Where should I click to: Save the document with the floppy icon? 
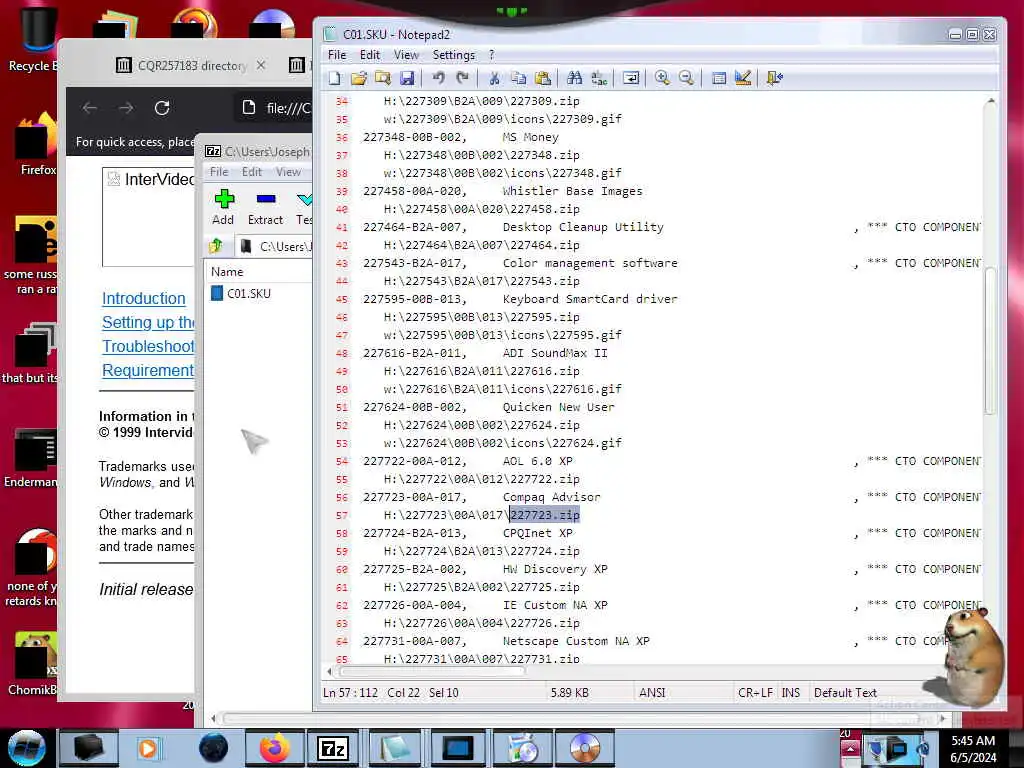pyautogui.click(x=407, y=78)
